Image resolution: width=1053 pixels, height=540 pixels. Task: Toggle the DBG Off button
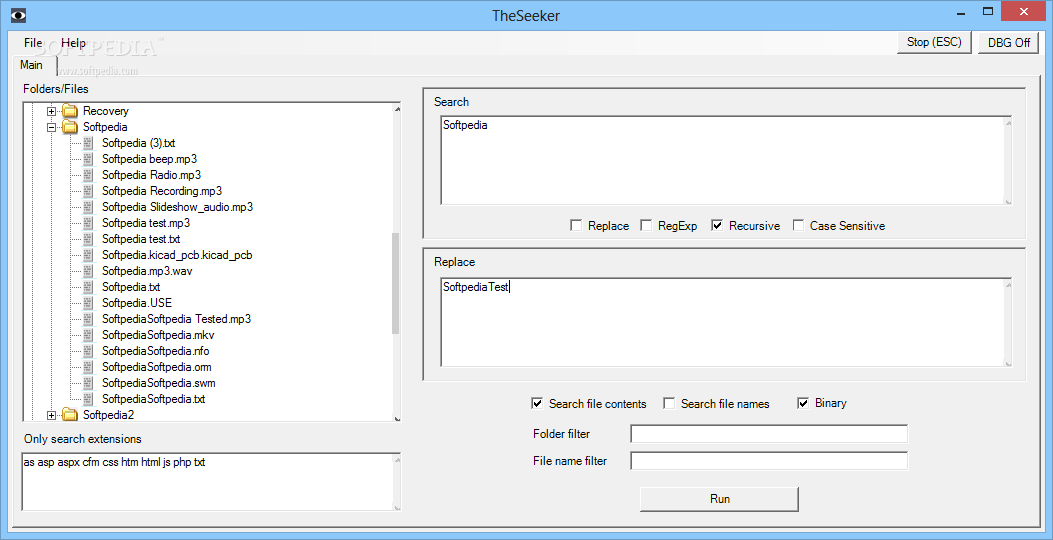click(1009, 42)
